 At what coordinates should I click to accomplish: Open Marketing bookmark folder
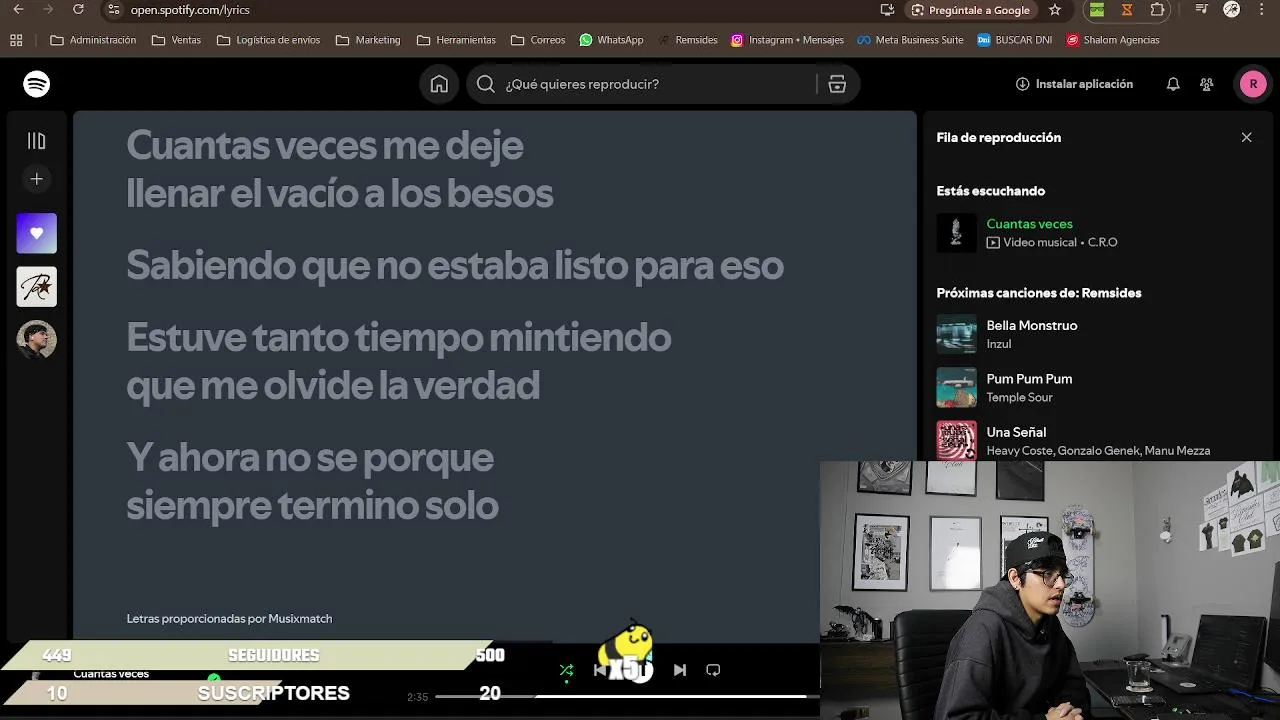[368, 40]
